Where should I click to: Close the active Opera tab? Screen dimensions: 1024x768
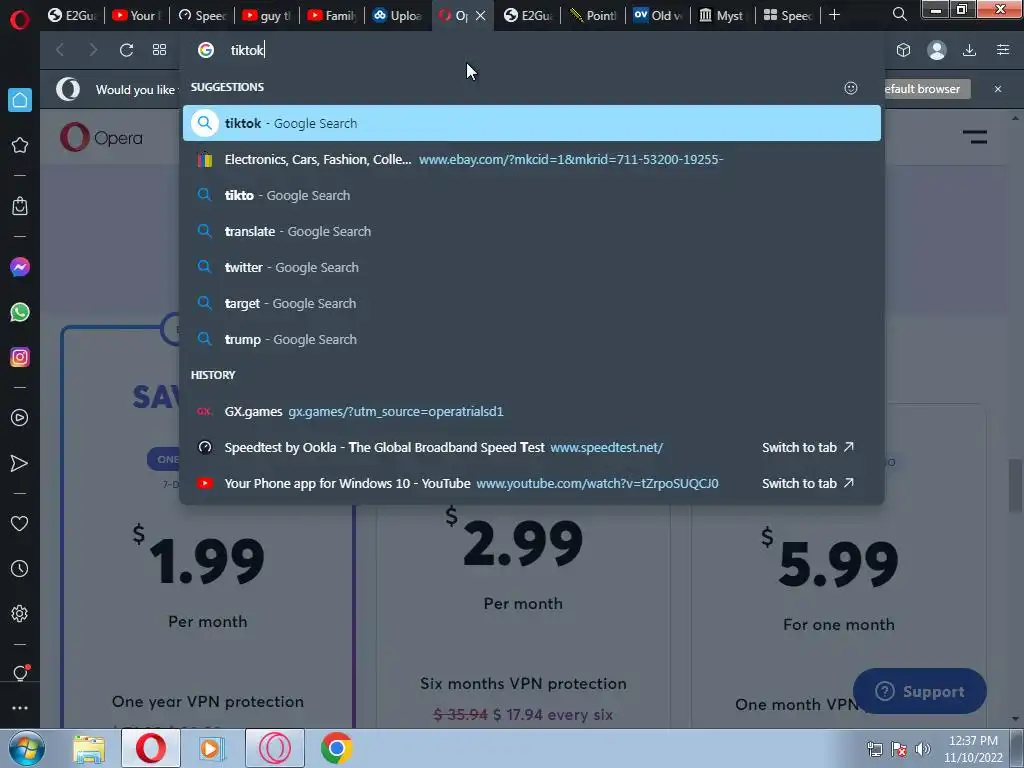[481, 15]
